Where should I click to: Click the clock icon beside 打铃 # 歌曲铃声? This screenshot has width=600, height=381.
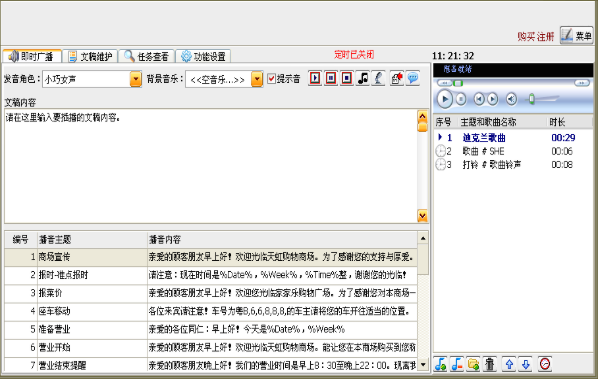[x=440, y=164]
